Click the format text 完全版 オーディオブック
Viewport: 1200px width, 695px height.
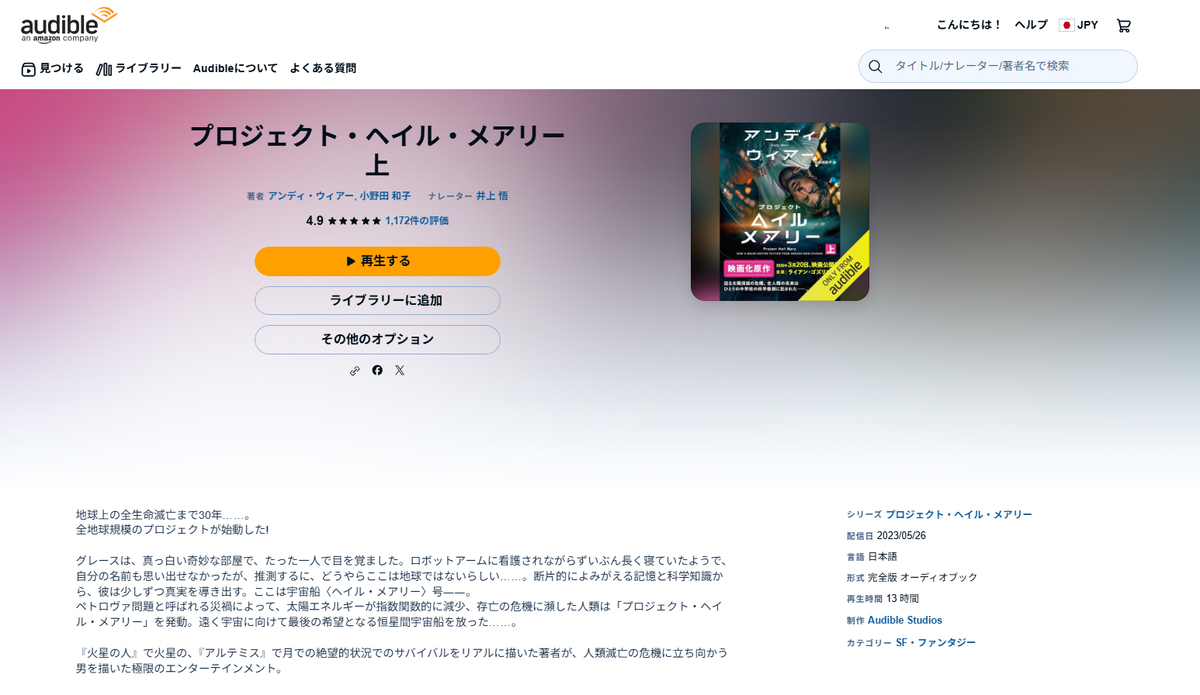(923, 577)
